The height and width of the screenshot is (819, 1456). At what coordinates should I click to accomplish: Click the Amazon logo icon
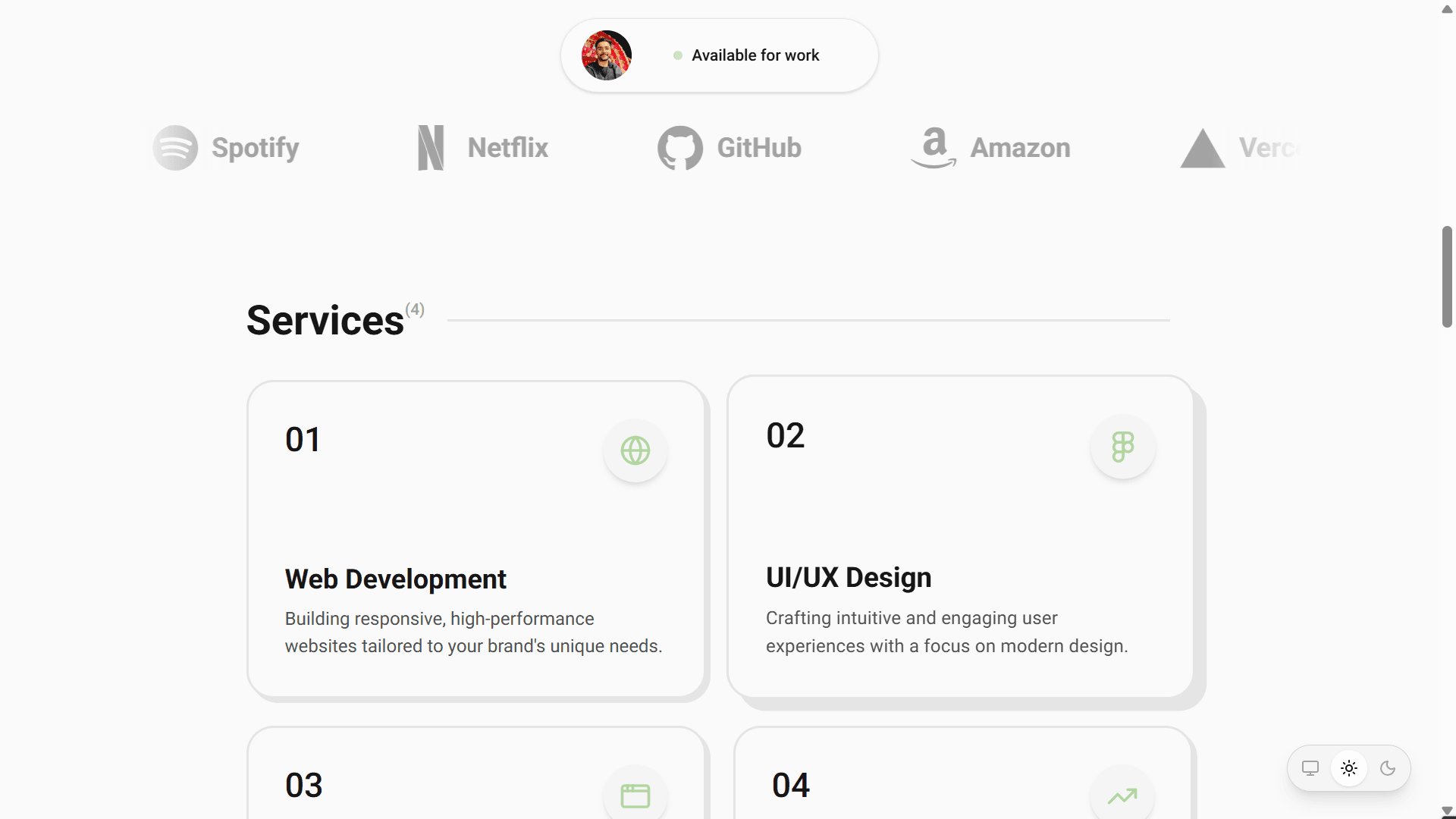[x=934, y=148]
